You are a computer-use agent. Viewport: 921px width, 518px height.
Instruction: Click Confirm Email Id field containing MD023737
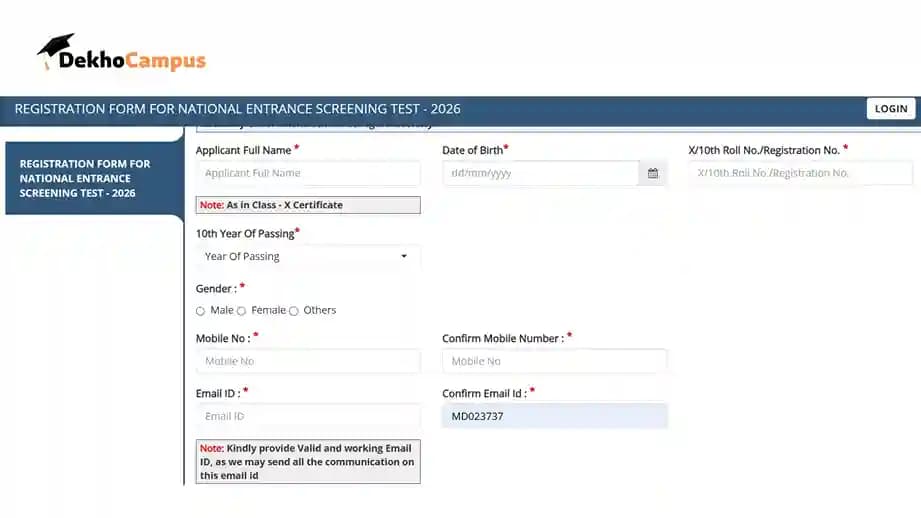point(554,416)
